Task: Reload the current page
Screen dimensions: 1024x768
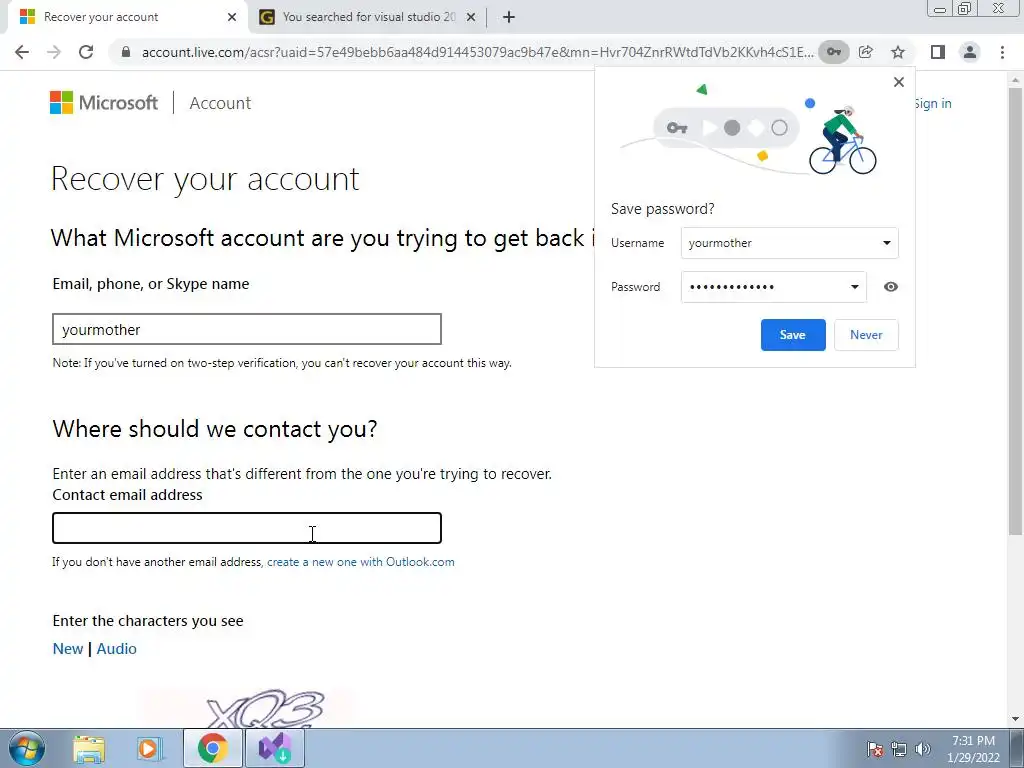Action: [86, 52]
